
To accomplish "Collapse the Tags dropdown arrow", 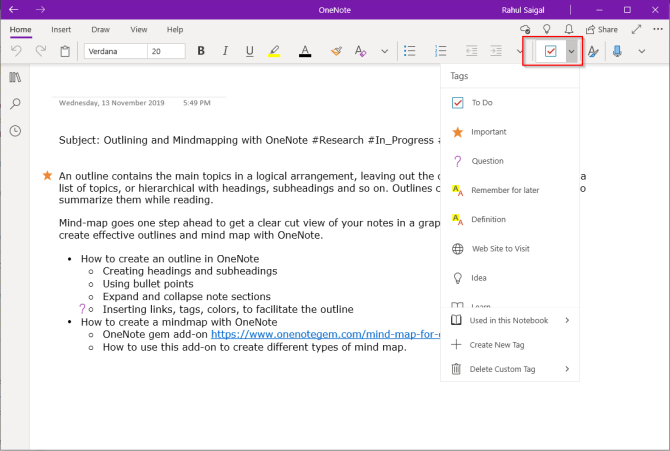I will (572, 51).
